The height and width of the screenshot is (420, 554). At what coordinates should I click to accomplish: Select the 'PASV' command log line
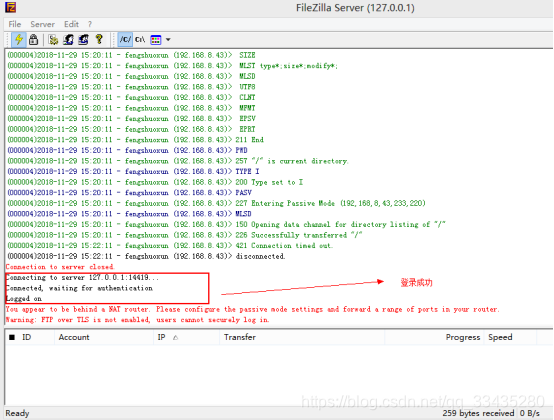click(x=130, y=193)
